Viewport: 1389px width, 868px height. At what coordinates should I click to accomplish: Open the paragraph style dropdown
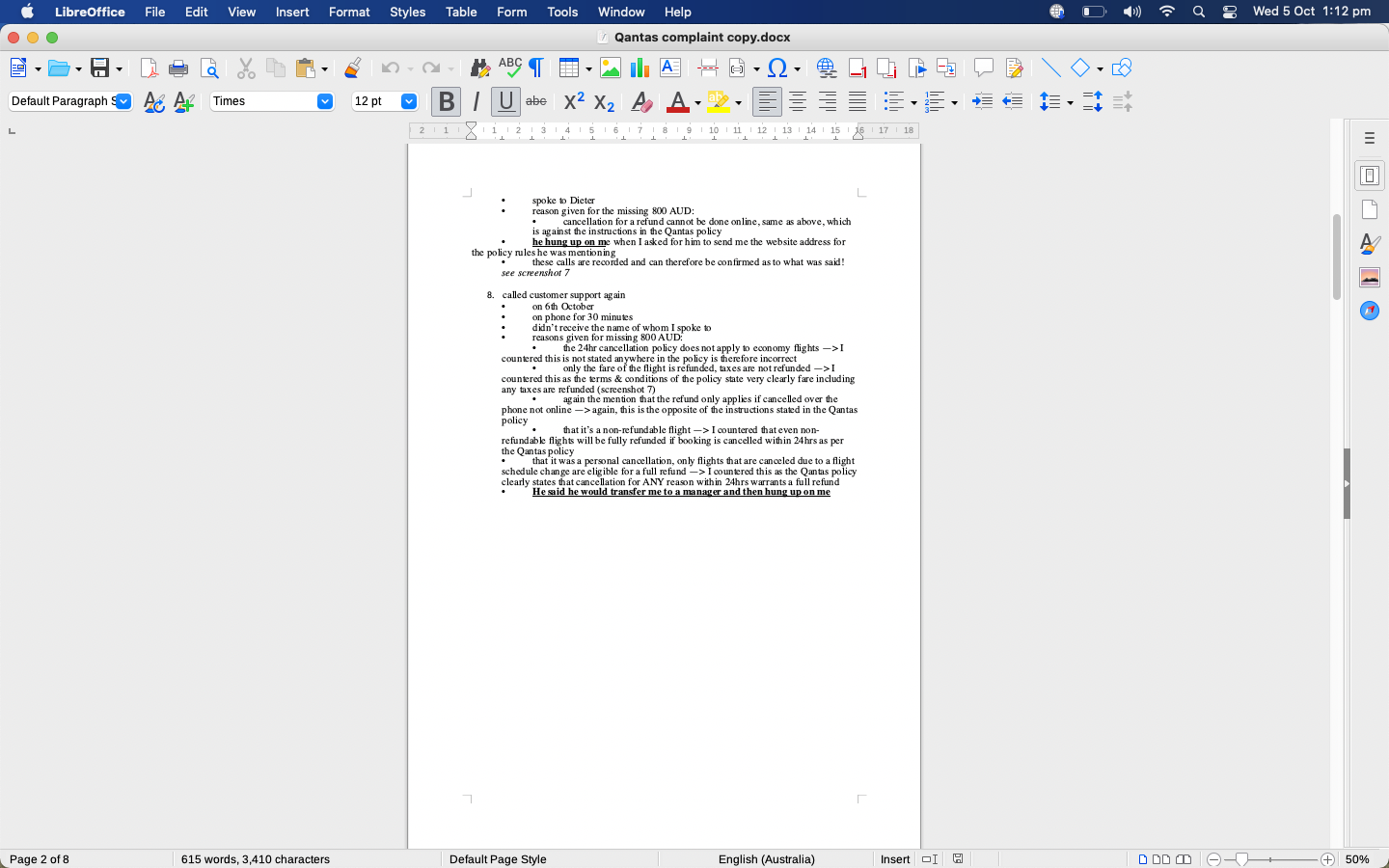(x=123, y=100)
